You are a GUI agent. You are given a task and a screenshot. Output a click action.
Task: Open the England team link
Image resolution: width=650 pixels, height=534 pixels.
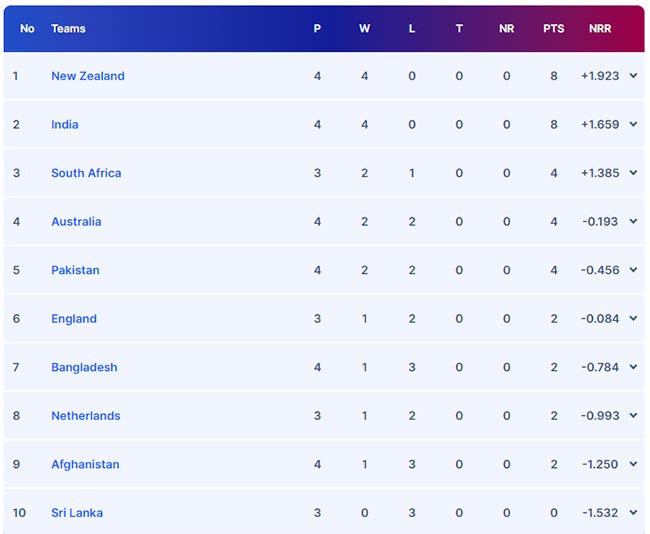pyautogui.click(x=74, y=319)
